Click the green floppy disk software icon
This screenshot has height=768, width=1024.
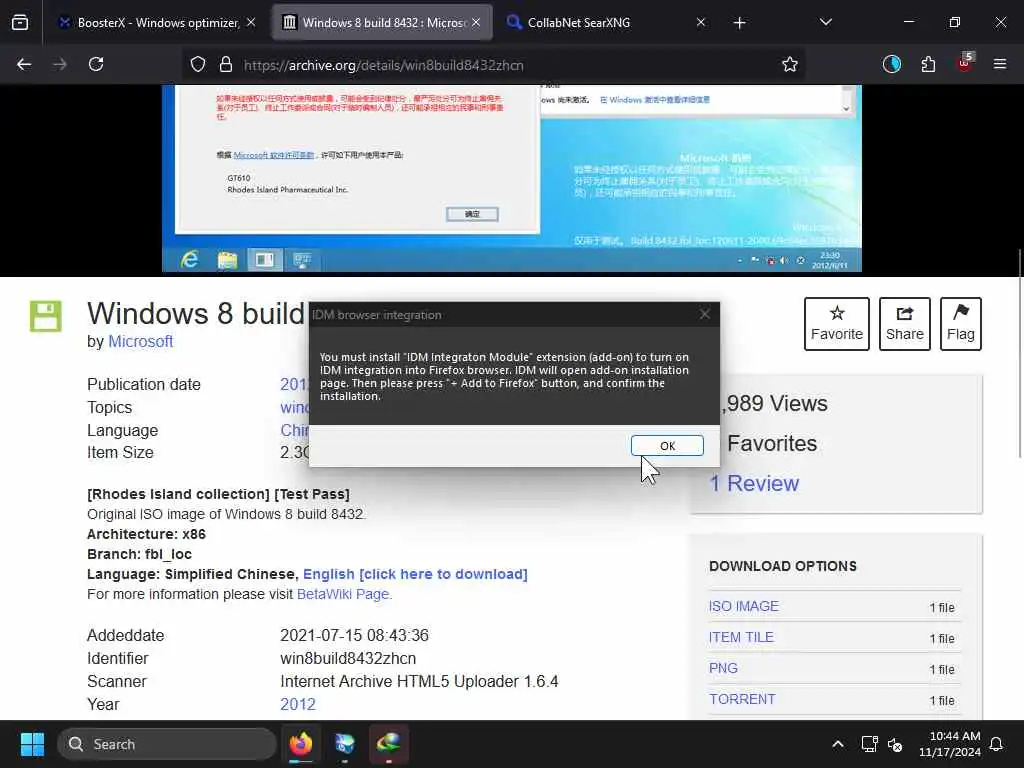(46, 316)
